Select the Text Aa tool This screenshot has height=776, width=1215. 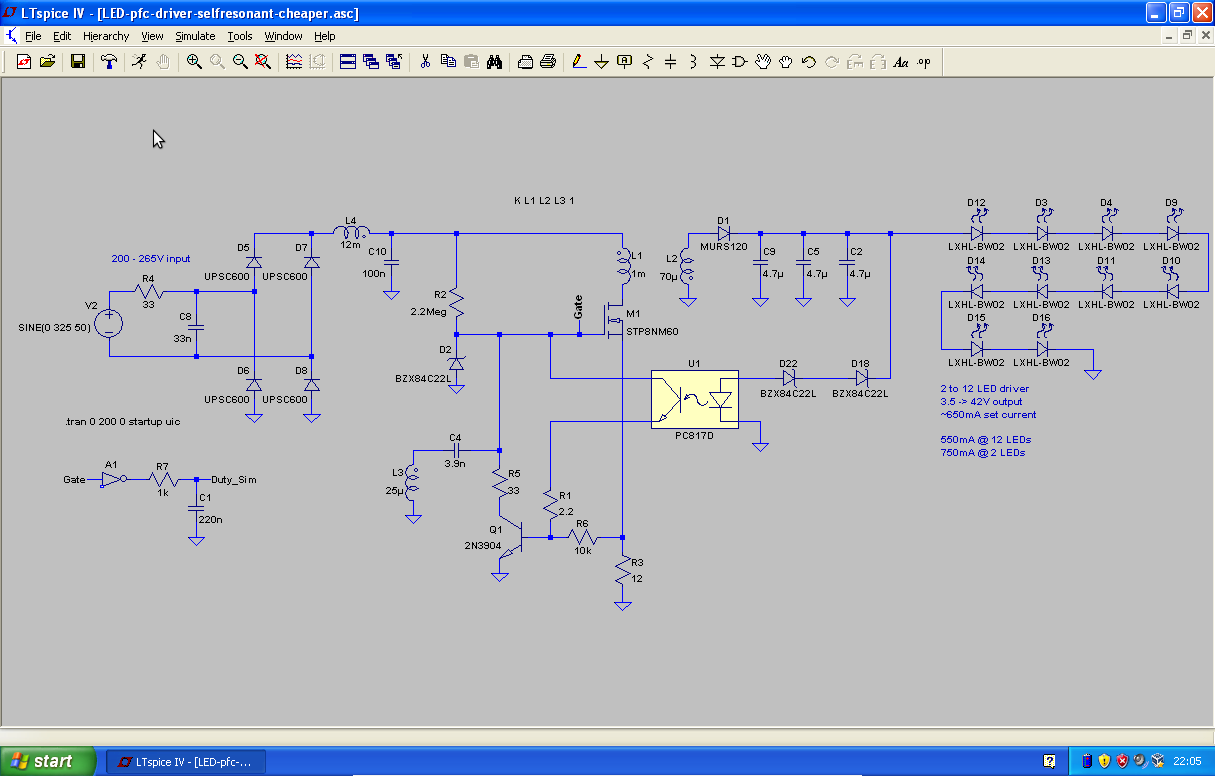(x=900, y=62)
